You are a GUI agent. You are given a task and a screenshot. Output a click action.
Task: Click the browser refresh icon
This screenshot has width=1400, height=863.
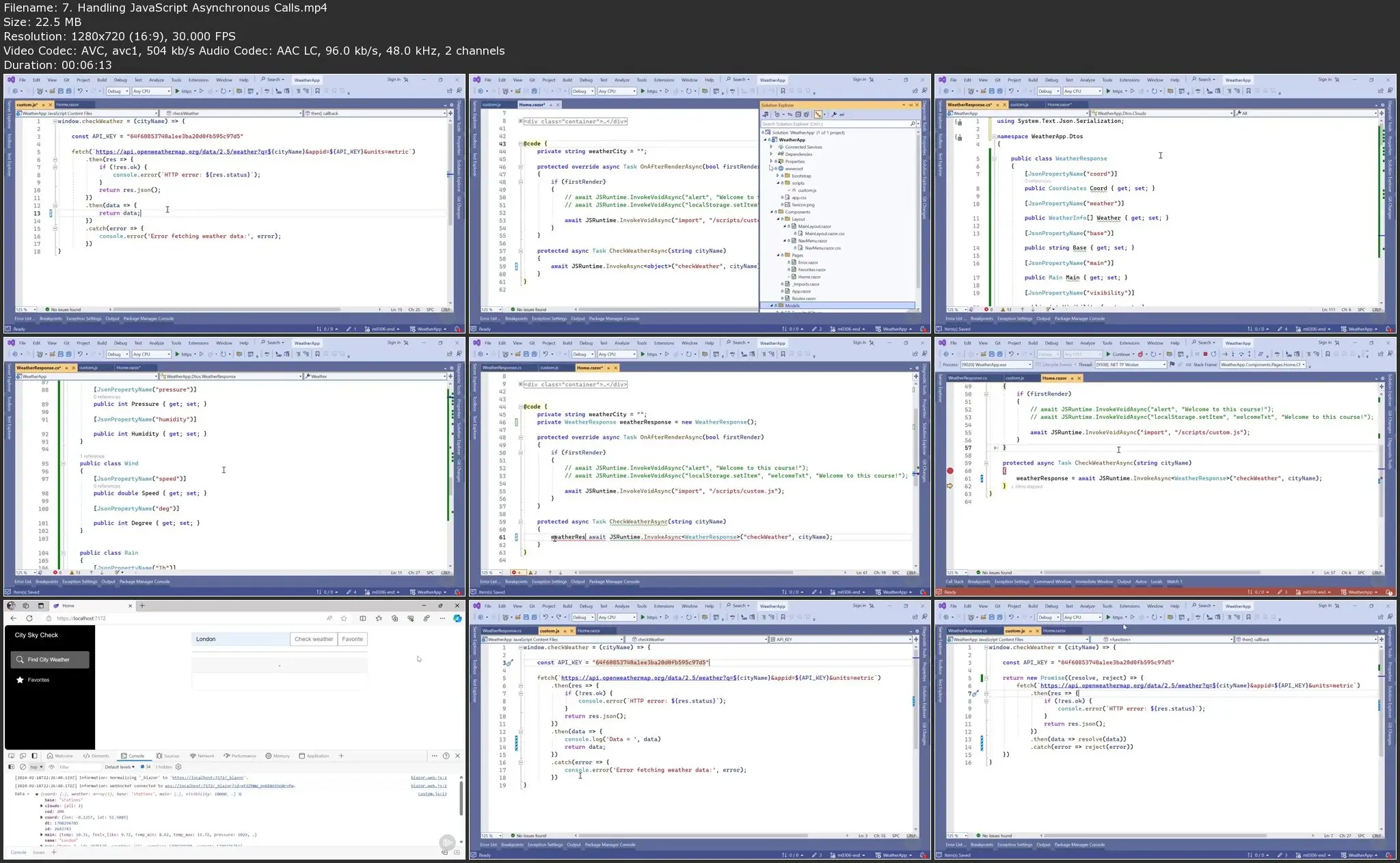pyautogui.click(x=29, y=618)
